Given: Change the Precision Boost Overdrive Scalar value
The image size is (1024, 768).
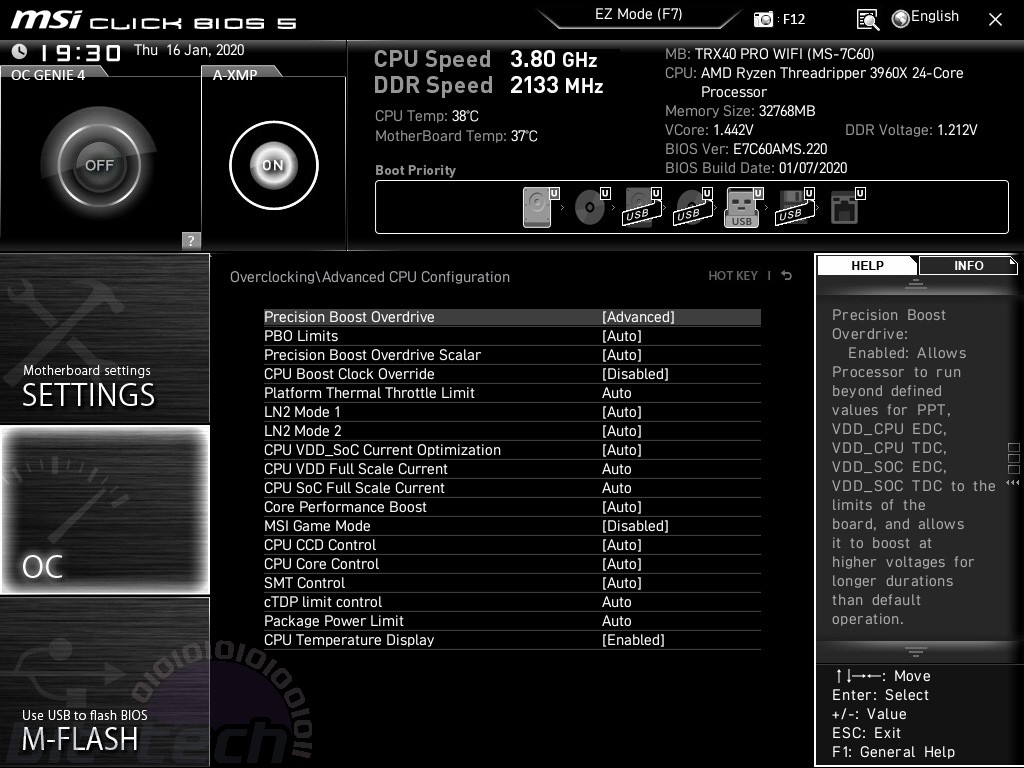Looking at the screenshot, I should [512, 355].
